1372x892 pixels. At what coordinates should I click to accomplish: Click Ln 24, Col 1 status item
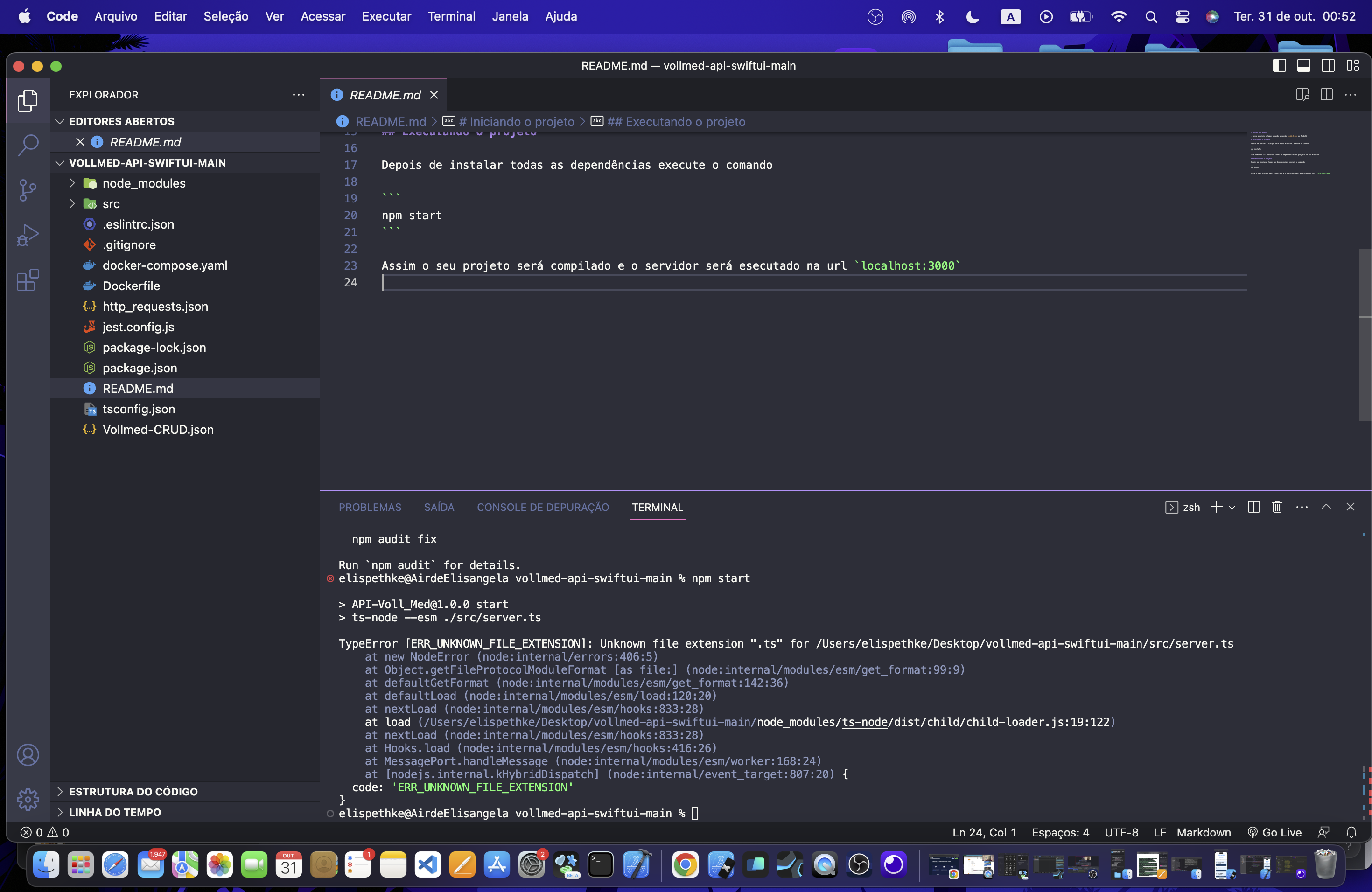[983, 832]
